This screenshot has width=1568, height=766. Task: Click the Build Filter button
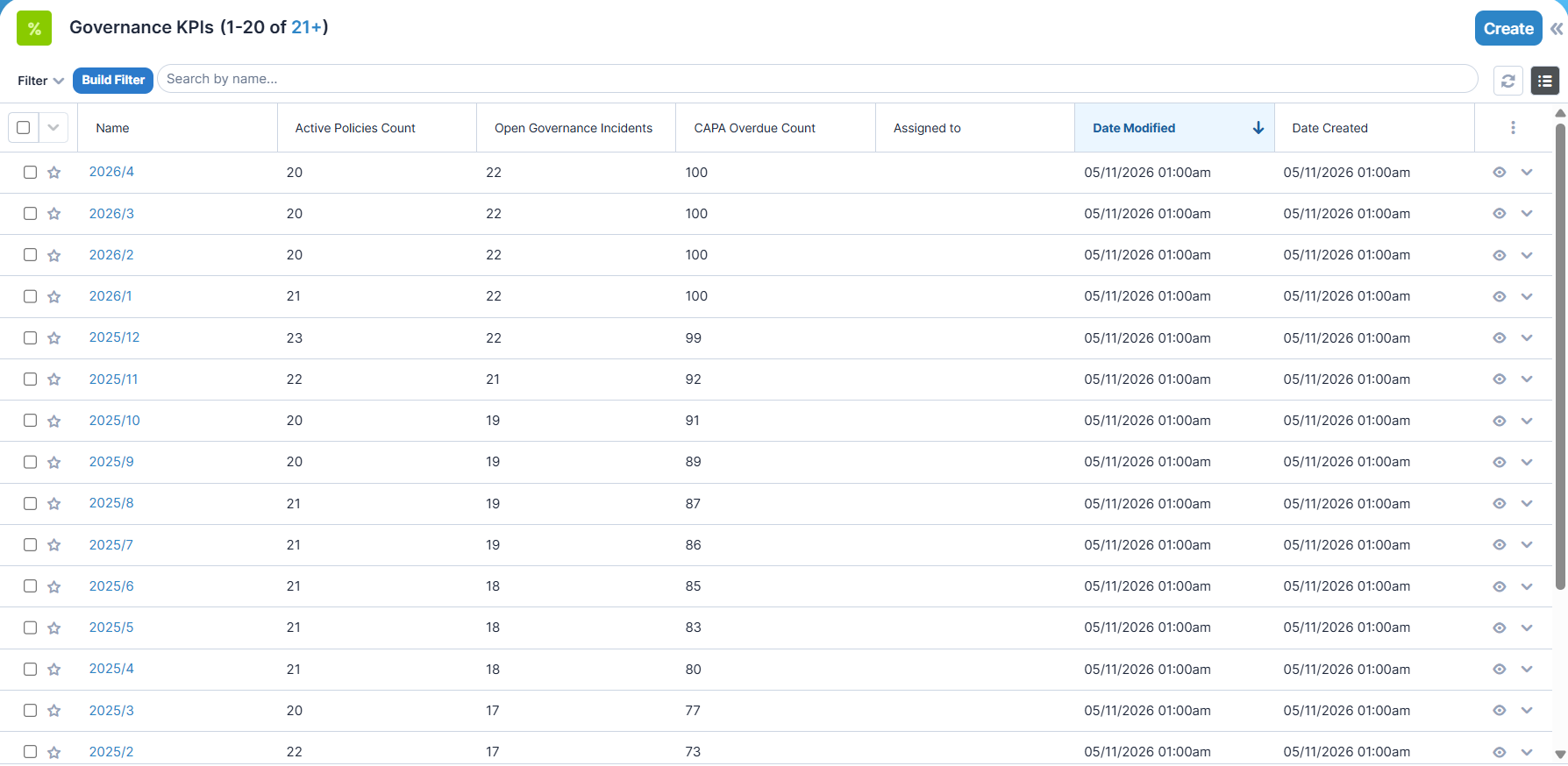(113, 80)
